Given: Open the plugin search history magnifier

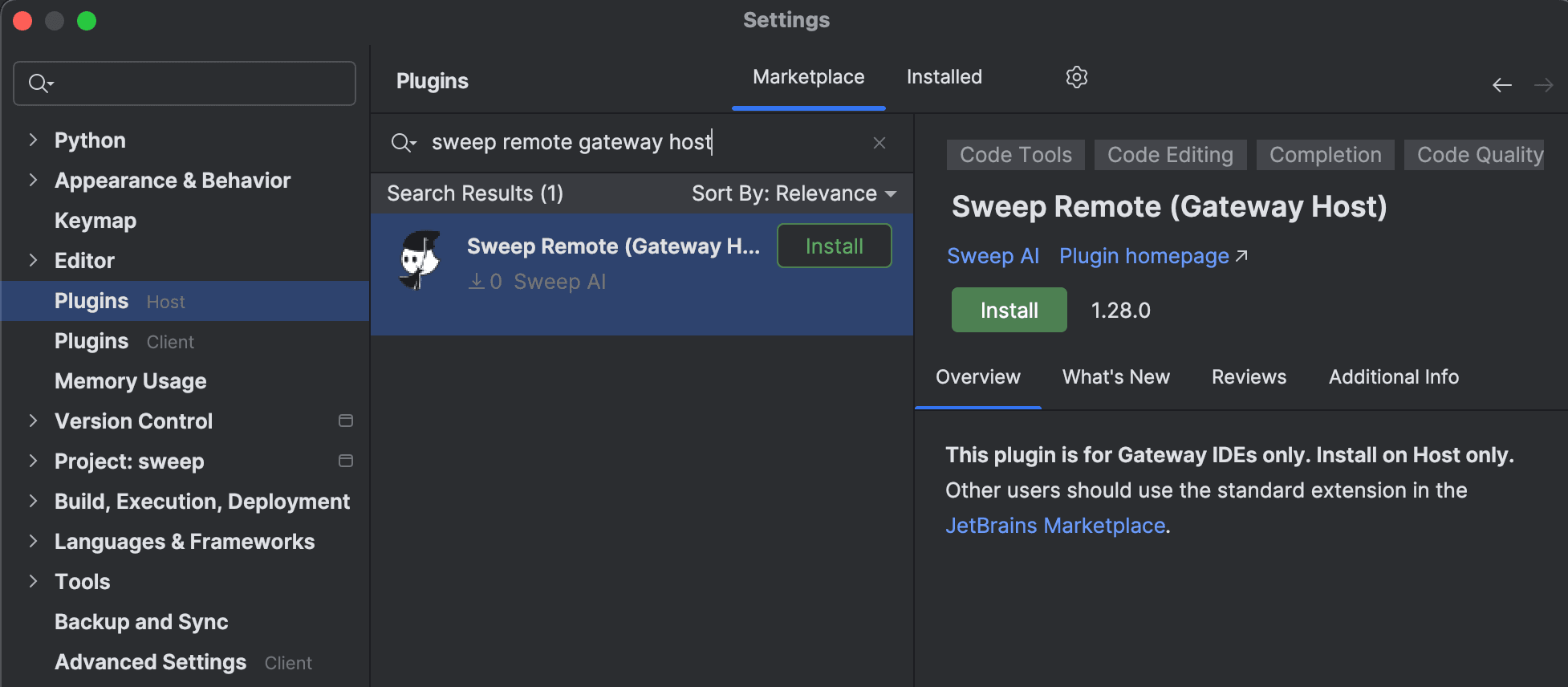Looking at the screenshot, I should click(403, 143).
